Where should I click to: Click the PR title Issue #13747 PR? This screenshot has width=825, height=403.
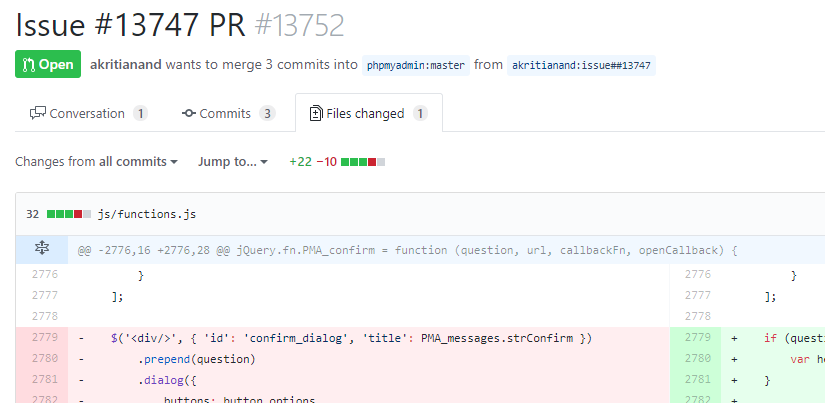click(x=130, y=24)
